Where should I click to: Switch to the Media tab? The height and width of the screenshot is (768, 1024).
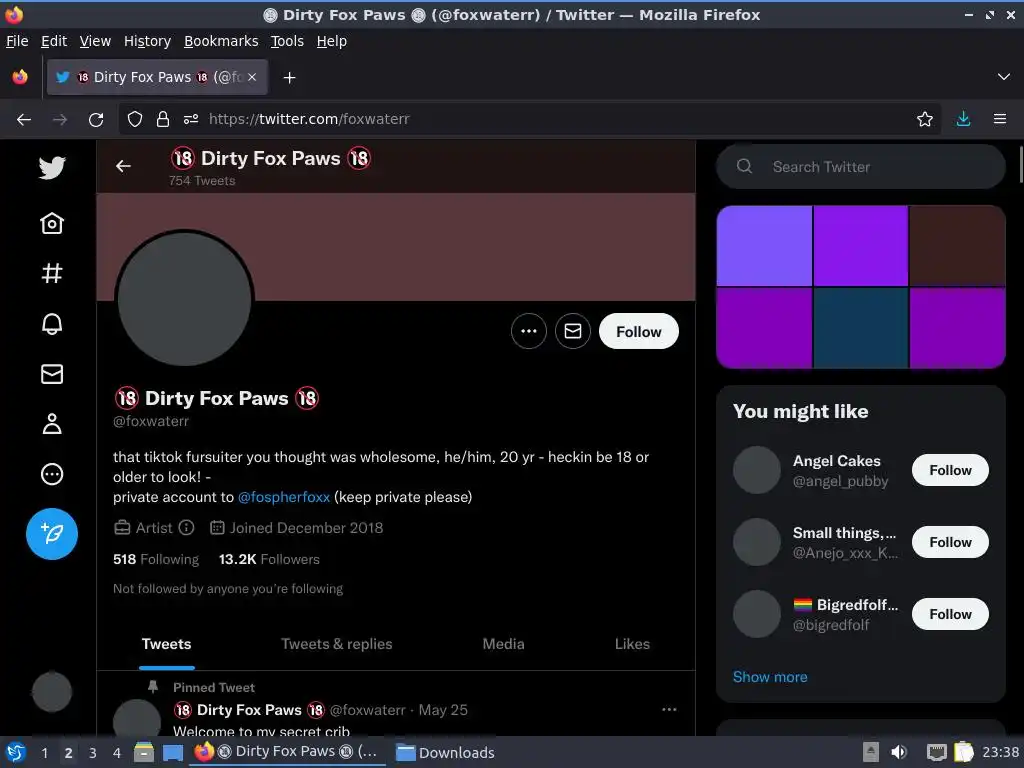pyautogui.click(x=503, y=644)
